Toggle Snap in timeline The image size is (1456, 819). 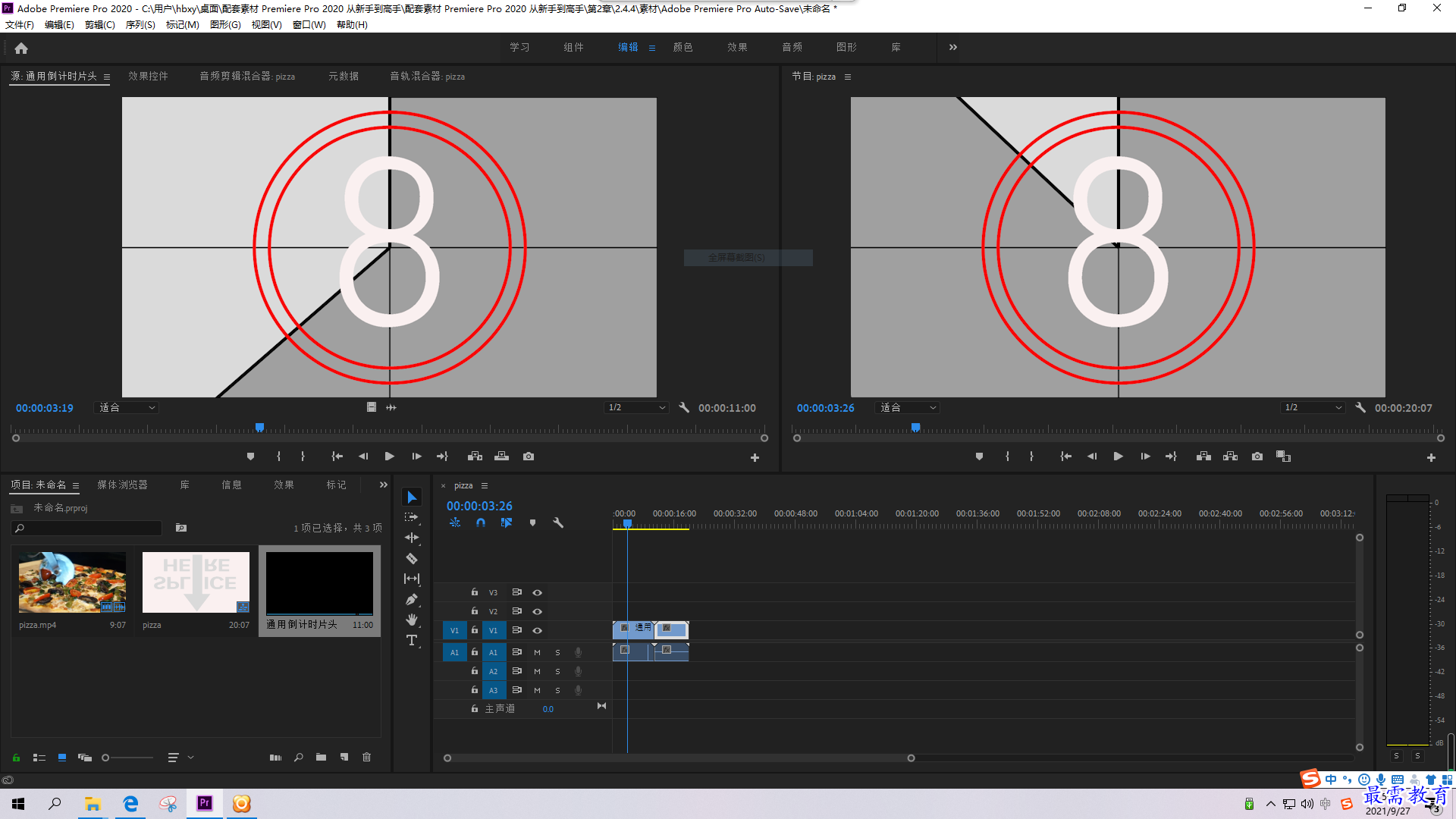point(481,523)
